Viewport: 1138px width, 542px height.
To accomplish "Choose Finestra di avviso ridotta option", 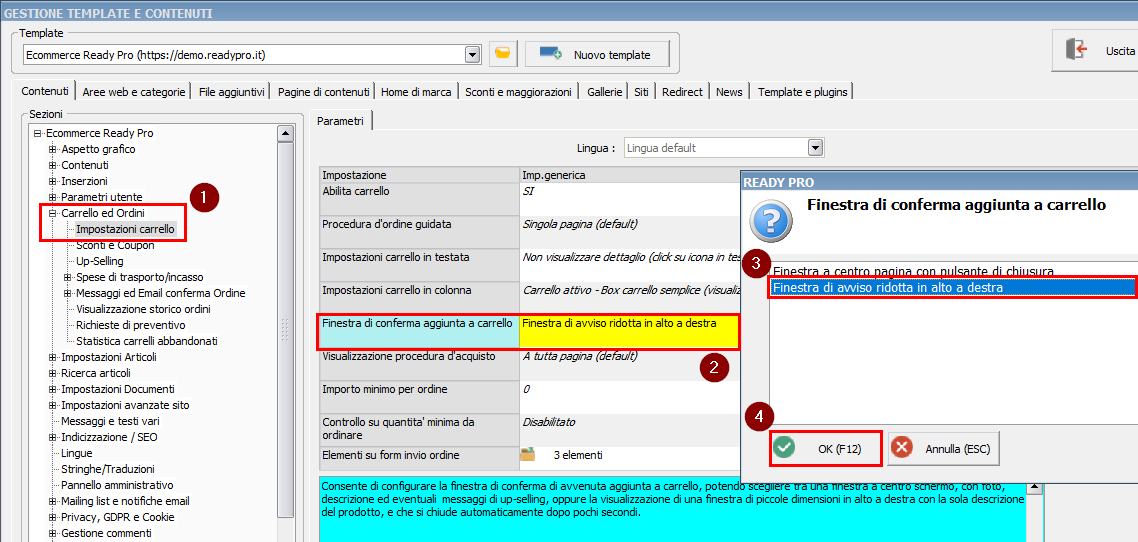I will coord(953,288).
